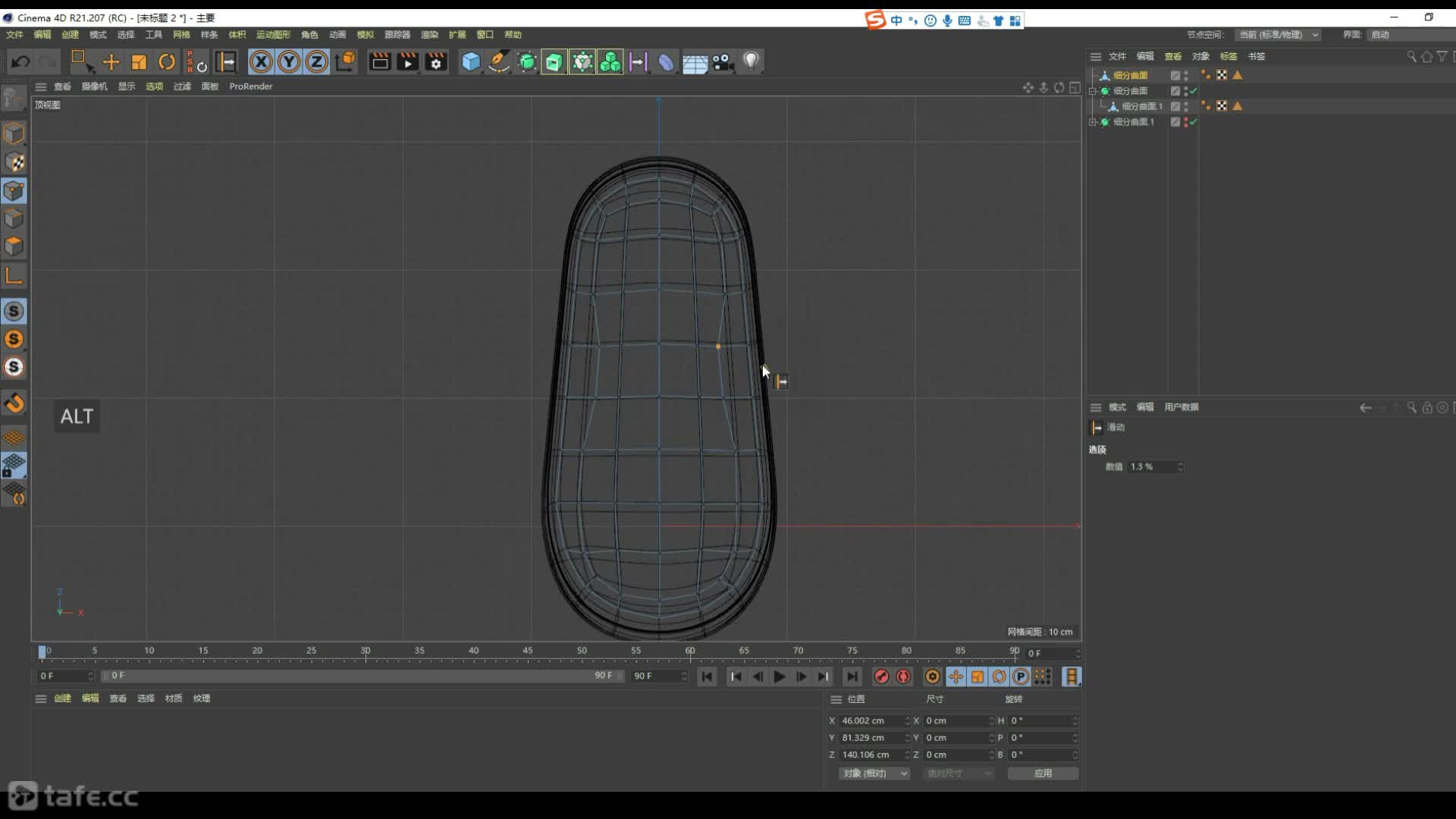Click the record keyframe red button
Screen dimensions: 1456x819
(881, 676)
